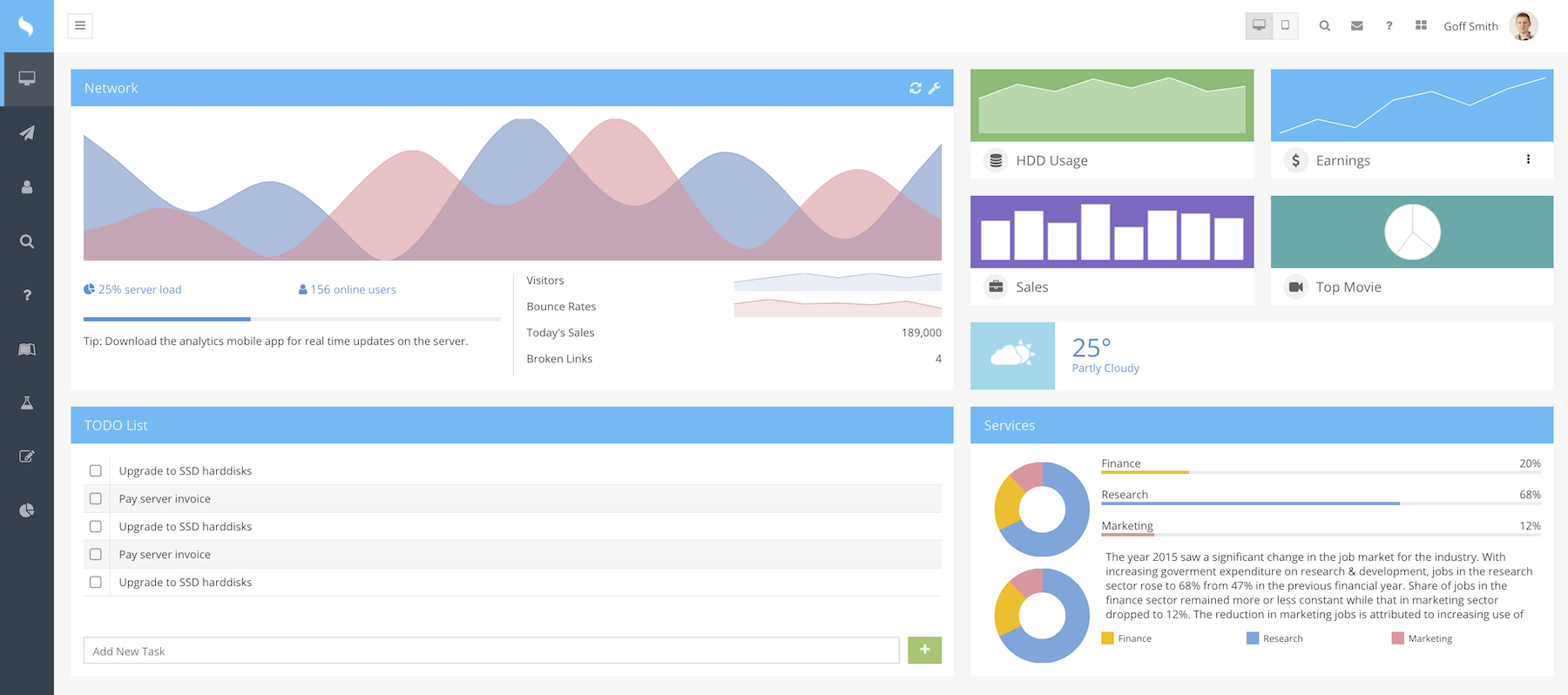The image size is (1568, 695).
Task: Click Goff Smith's avatar photo
Action: tap(1524, 25)
